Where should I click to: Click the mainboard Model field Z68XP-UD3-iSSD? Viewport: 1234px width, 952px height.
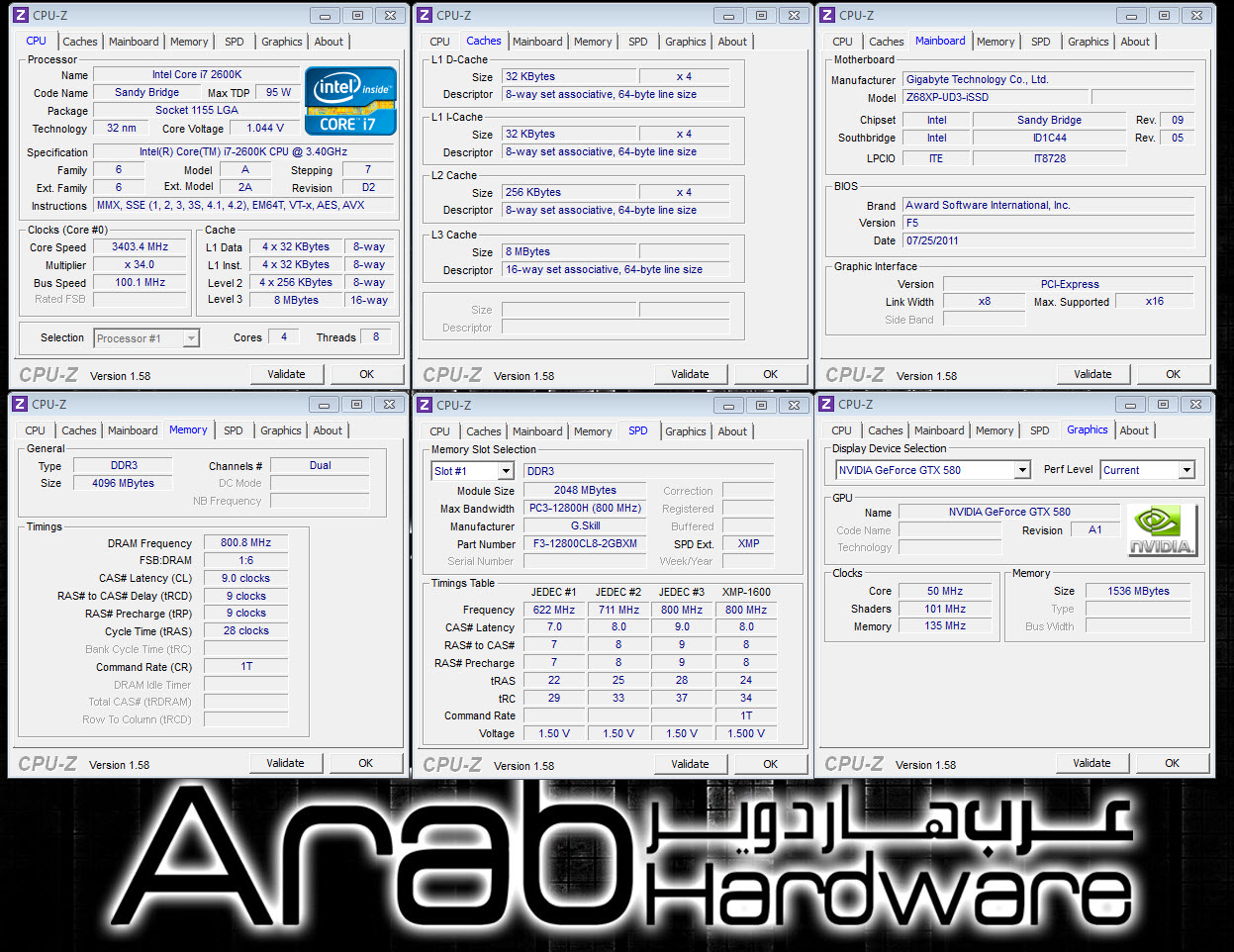click(x=995, y=97)
